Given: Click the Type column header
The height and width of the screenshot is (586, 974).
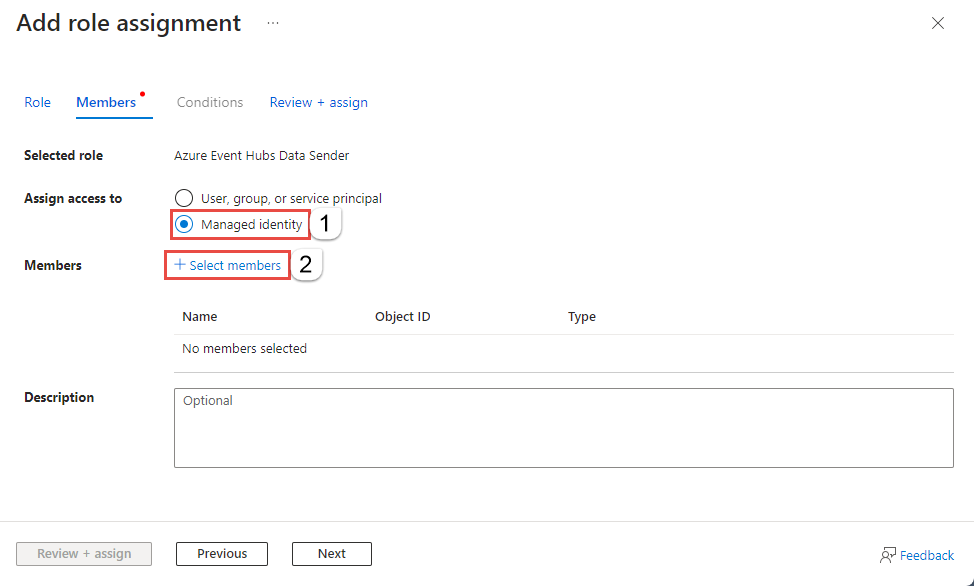Looking at the screenshot, I should (582, 316).
